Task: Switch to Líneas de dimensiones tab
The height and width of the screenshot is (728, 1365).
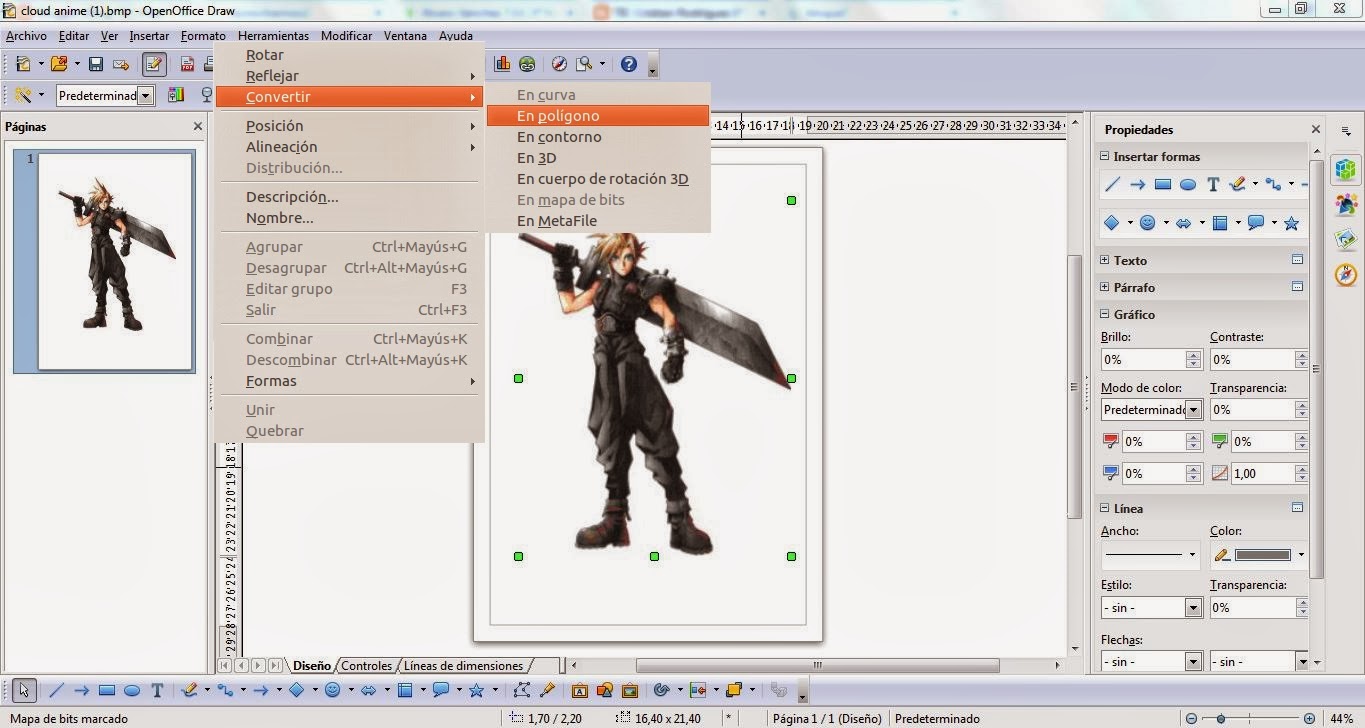Action: pyautogui.click(x=463, y=665)
